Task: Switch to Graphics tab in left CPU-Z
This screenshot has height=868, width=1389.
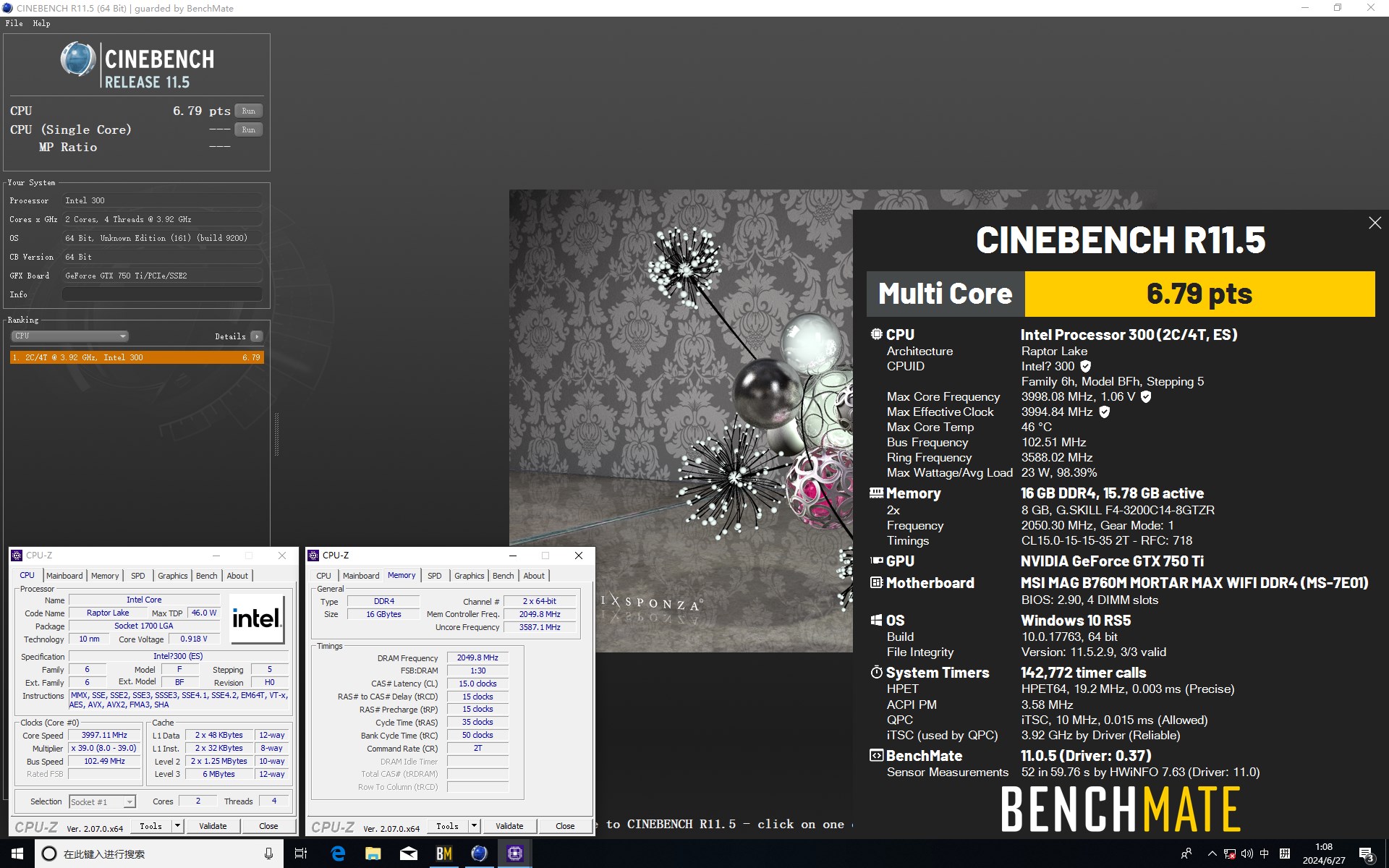Action: (x=172, y=576)
